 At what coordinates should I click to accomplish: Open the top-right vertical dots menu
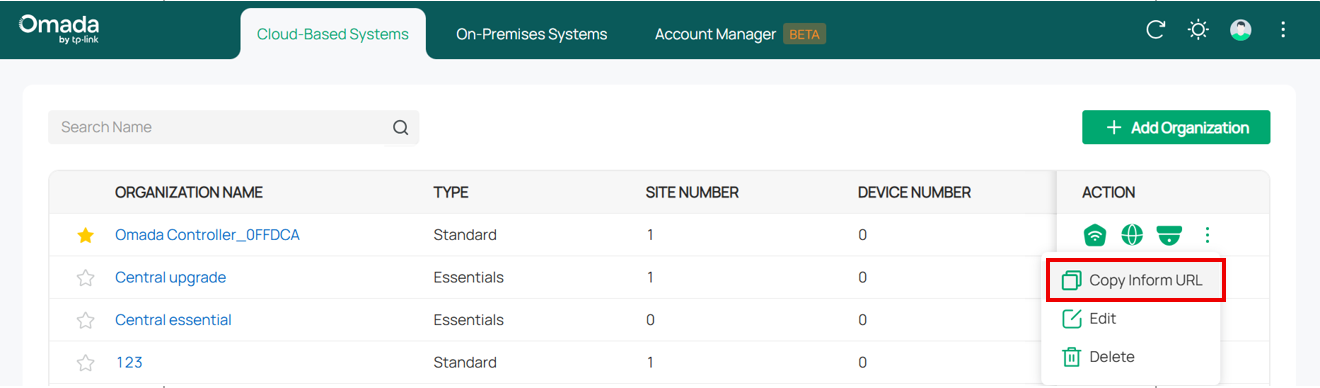point(1283,30)
